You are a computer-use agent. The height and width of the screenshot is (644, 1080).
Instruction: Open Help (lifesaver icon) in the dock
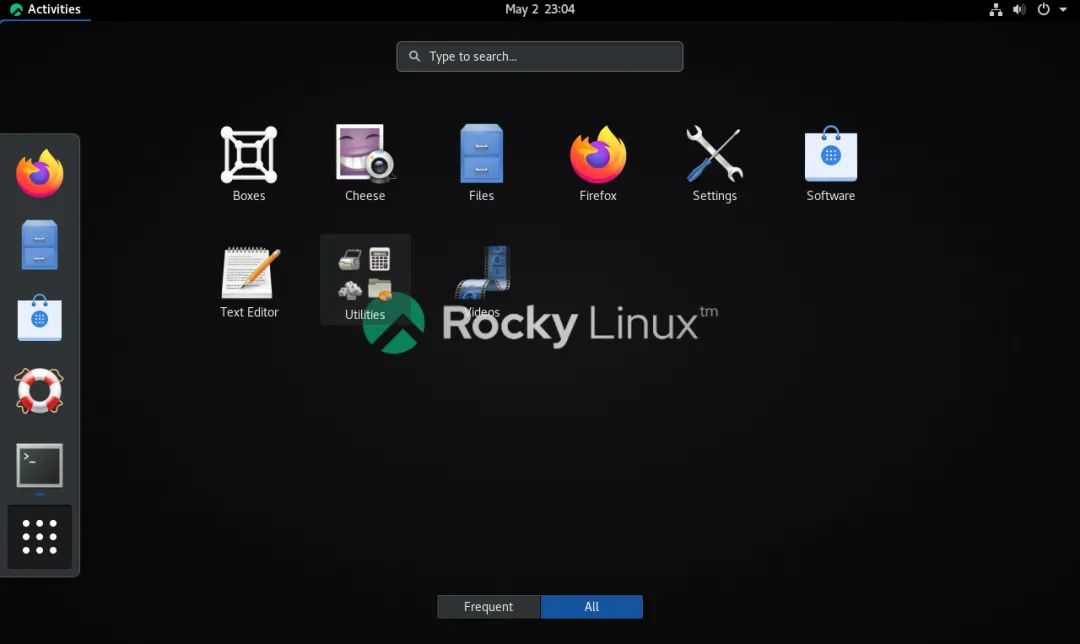click(x=39, y=391)
